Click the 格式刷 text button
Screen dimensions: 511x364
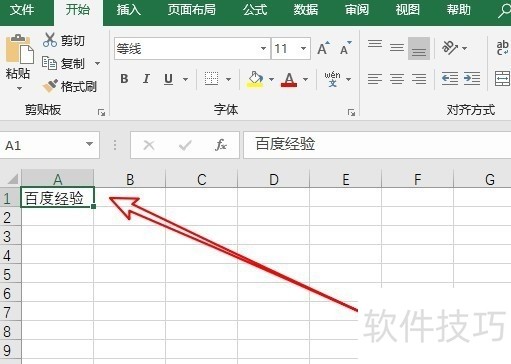pyautogui.click(x=79, y=87)
